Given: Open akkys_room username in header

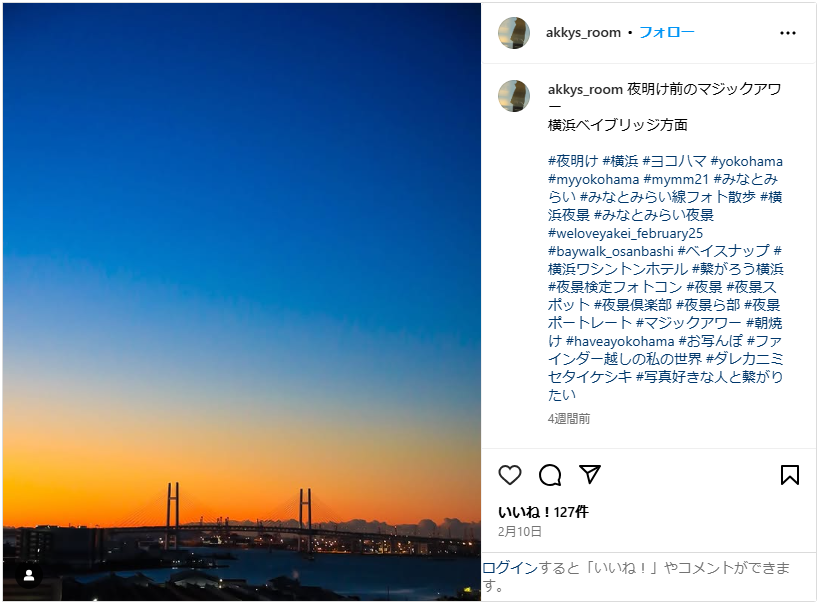Looking at the screenshot, I should point(583,32).
